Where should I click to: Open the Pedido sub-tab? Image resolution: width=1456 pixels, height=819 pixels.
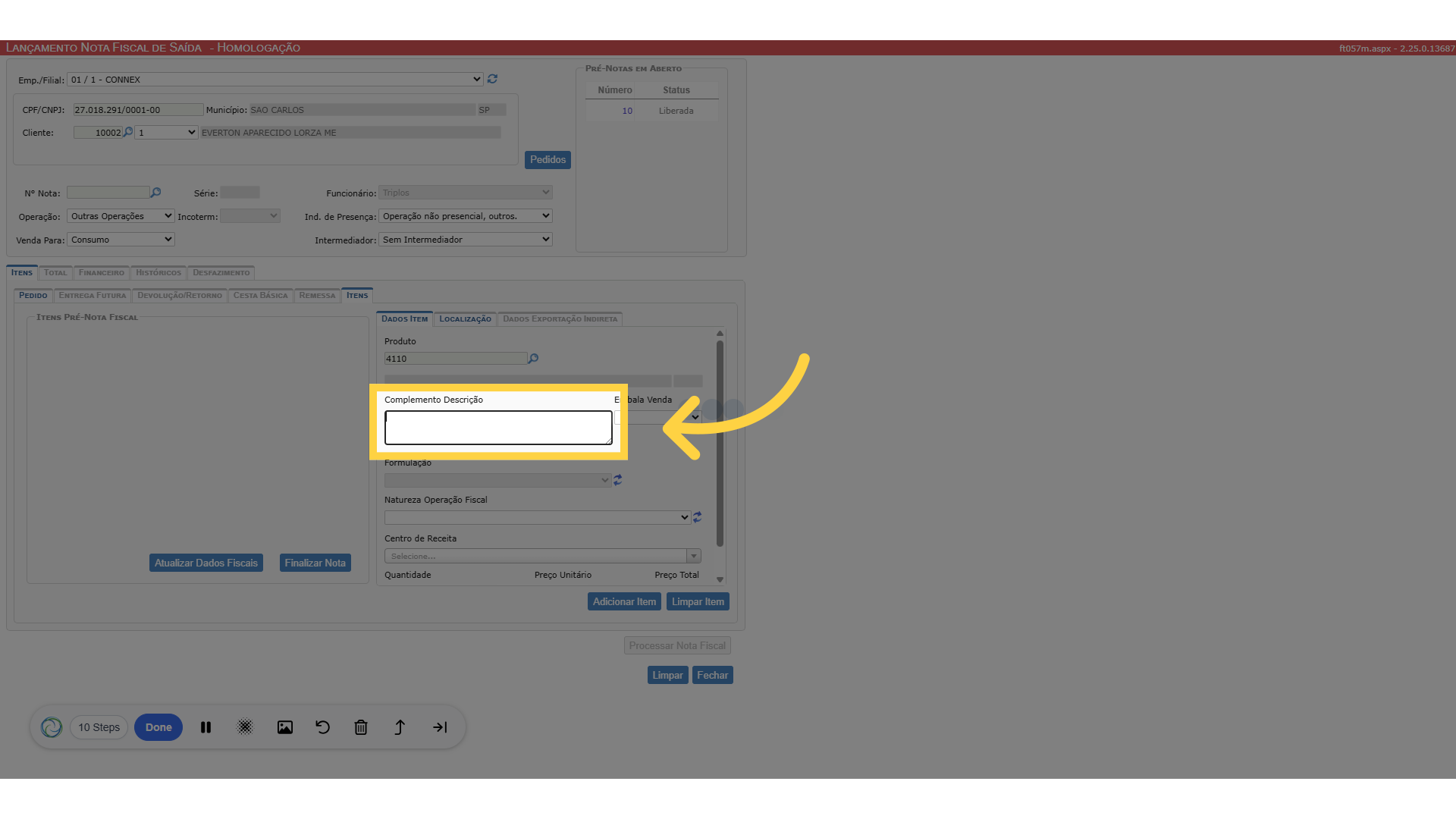tap(33, 296)
